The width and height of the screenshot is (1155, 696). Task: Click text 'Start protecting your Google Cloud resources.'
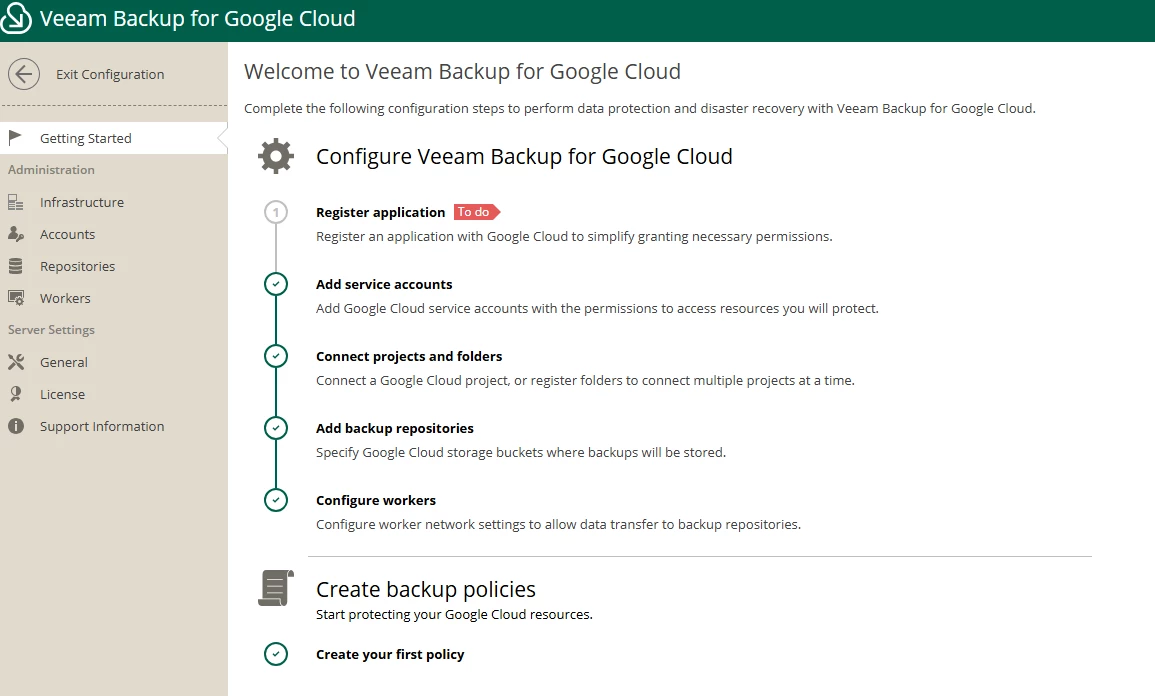[454, 614]
